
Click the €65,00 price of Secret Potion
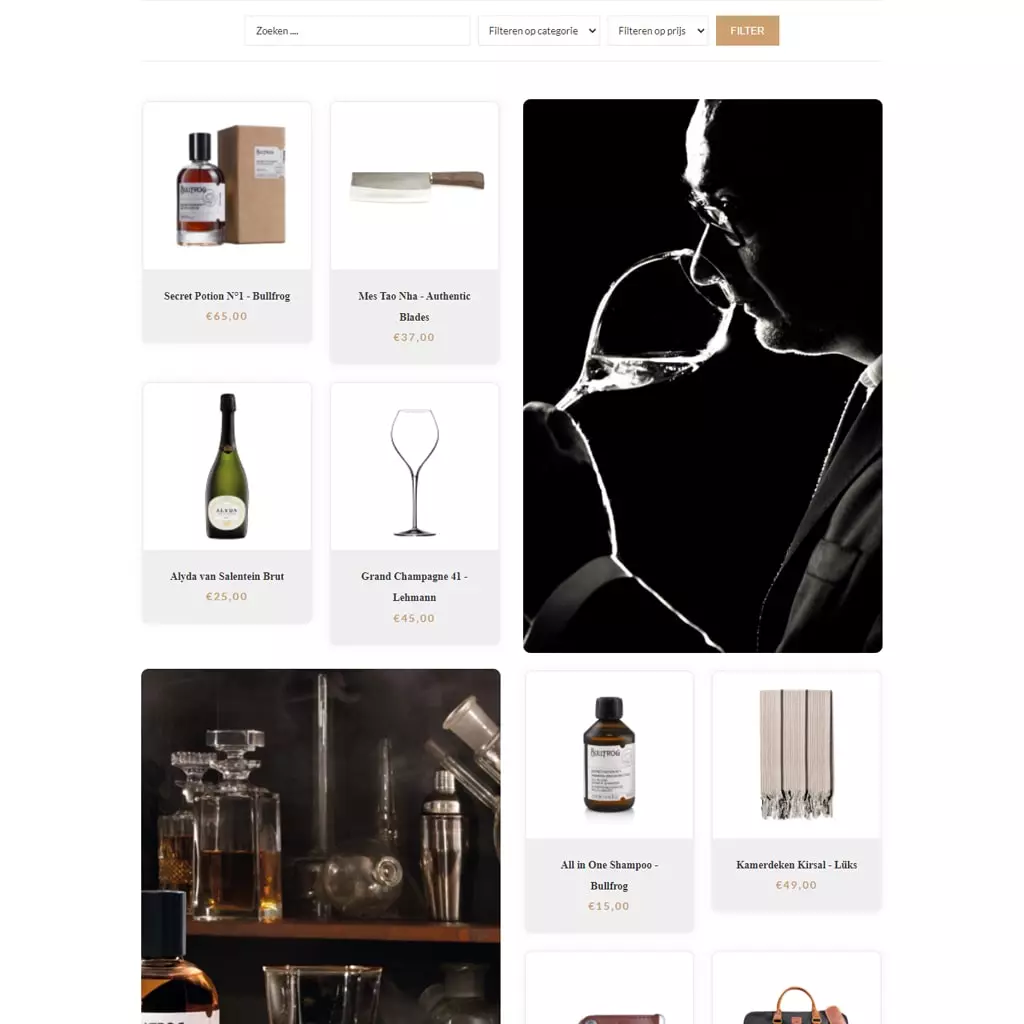(227, 316)
